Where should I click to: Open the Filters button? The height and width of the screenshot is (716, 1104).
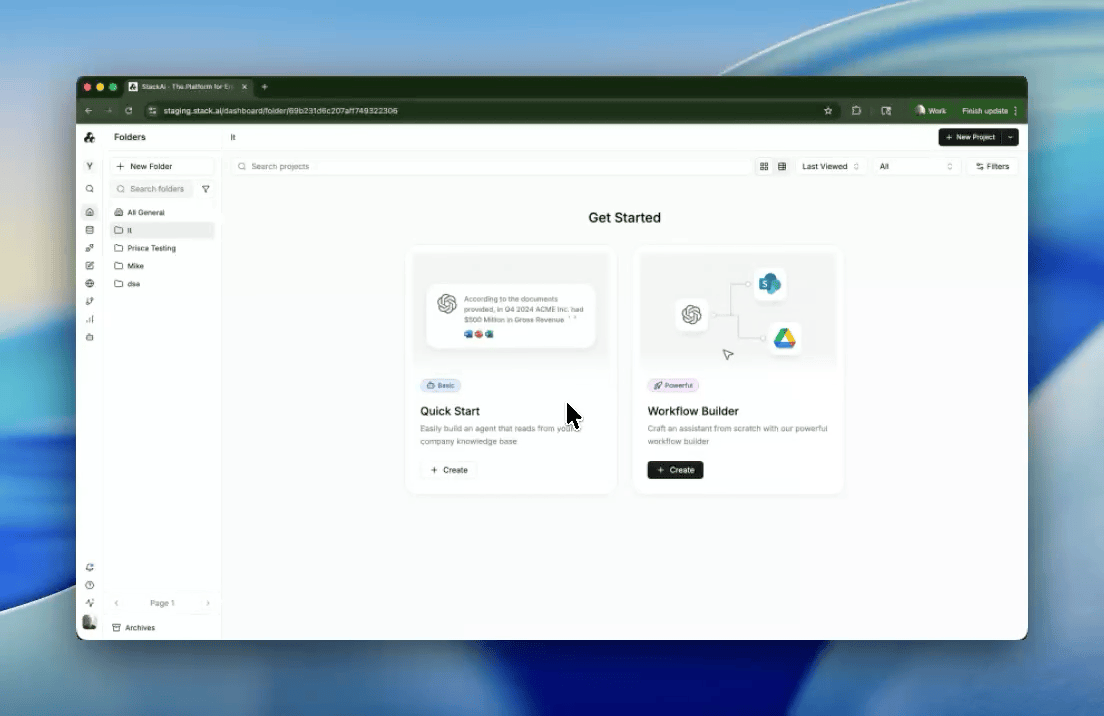[x=993, y=167]
